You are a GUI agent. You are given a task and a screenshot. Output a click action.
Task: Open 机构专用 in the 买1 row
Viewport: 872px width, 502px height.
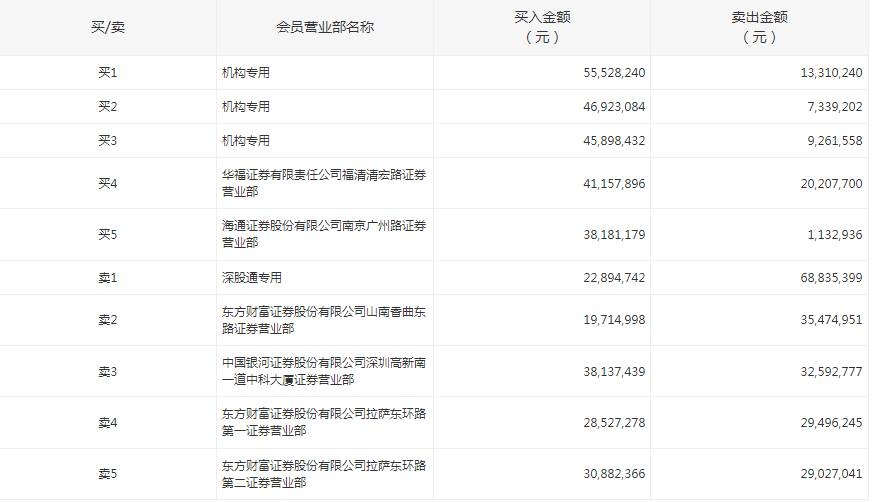pyautogui.click(x=246, y=73)
